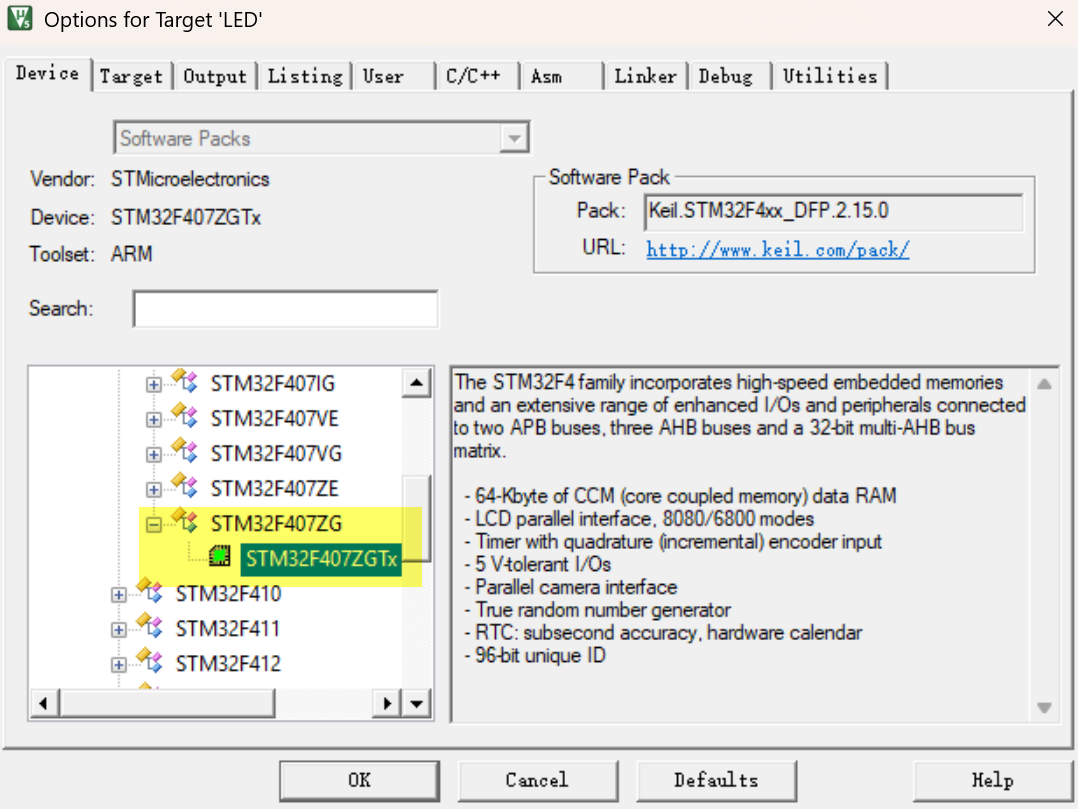
Task: Select the STM32F407VE tree row
Action: (x=274, y=419)
